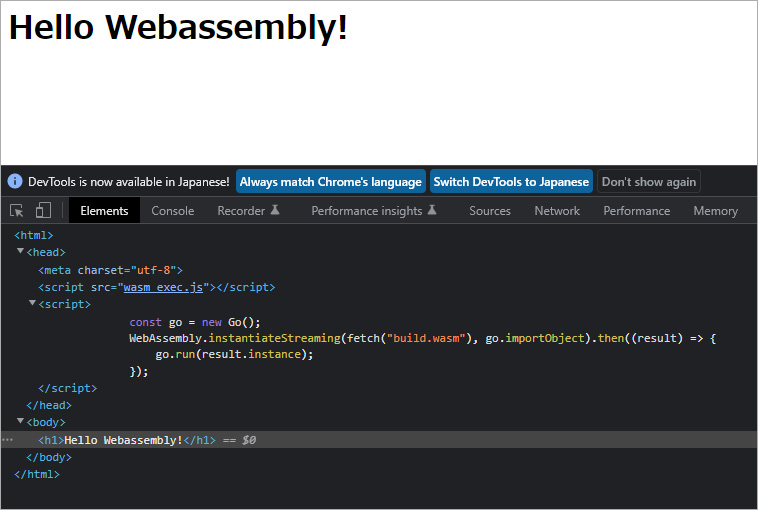Select the closing html tag
Viewport: 758px width, 510px height.
click(x=37, y=474)
